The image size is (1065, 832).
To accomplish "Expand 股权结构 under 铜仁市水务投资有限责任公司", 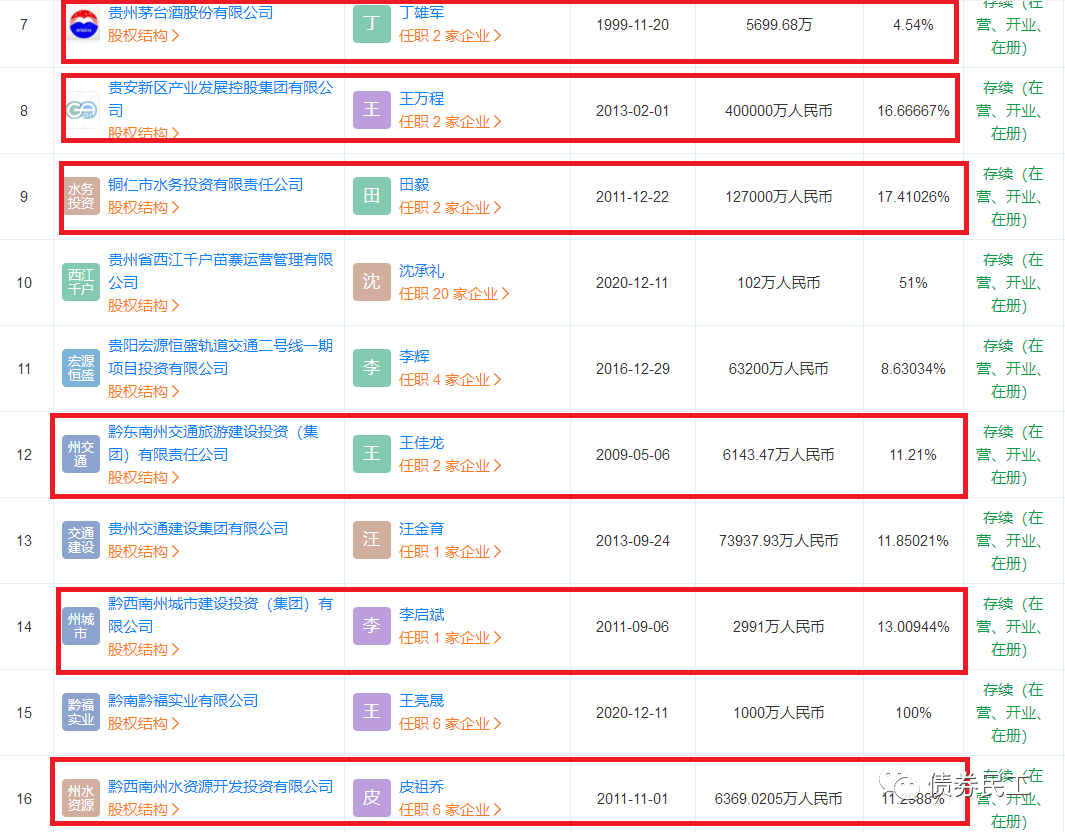I will pyautogui.click(x=143, y=208).
